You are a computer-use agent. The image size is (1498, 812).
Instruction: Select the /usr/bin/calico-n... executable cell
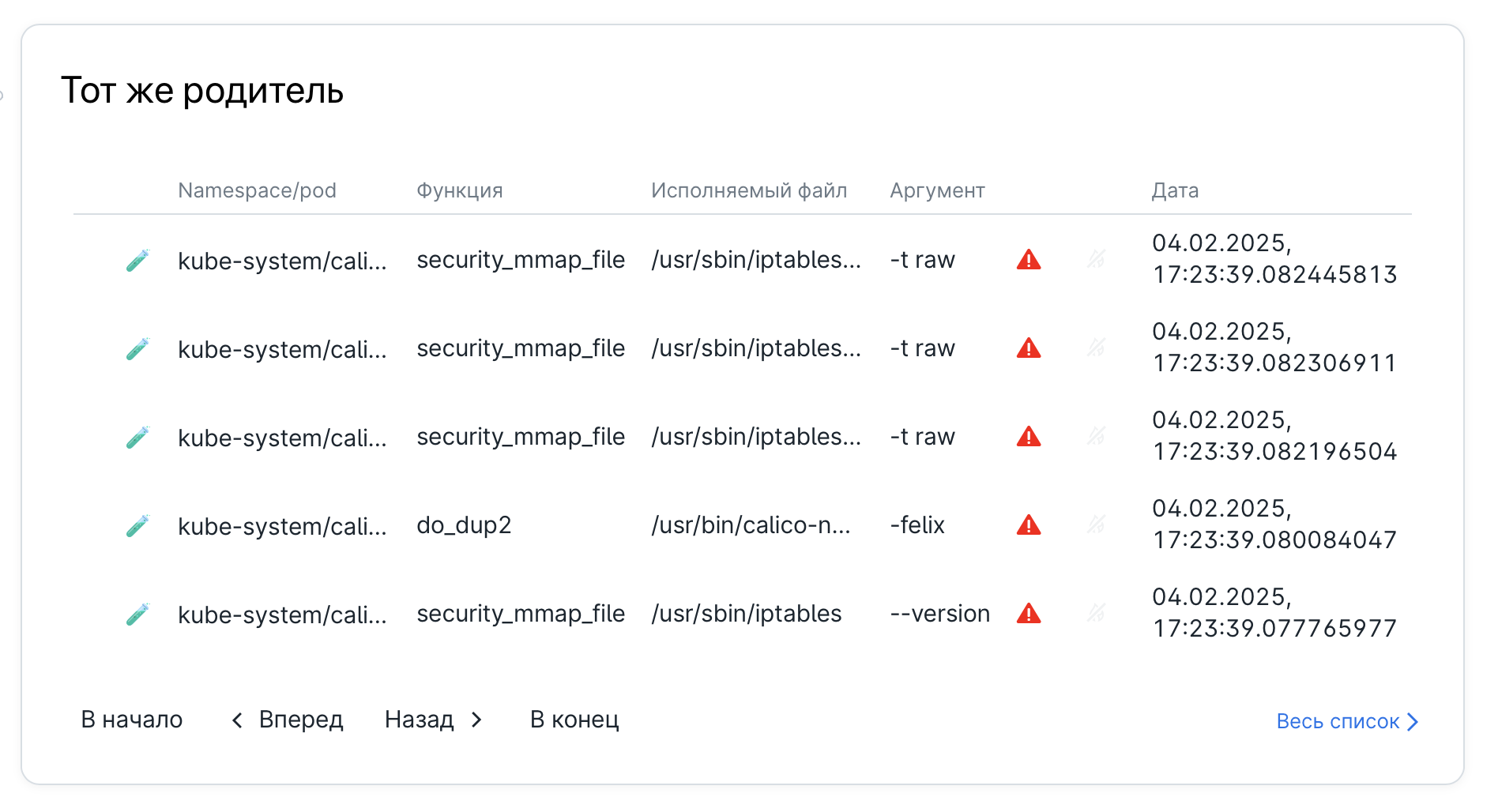[751, 525]
